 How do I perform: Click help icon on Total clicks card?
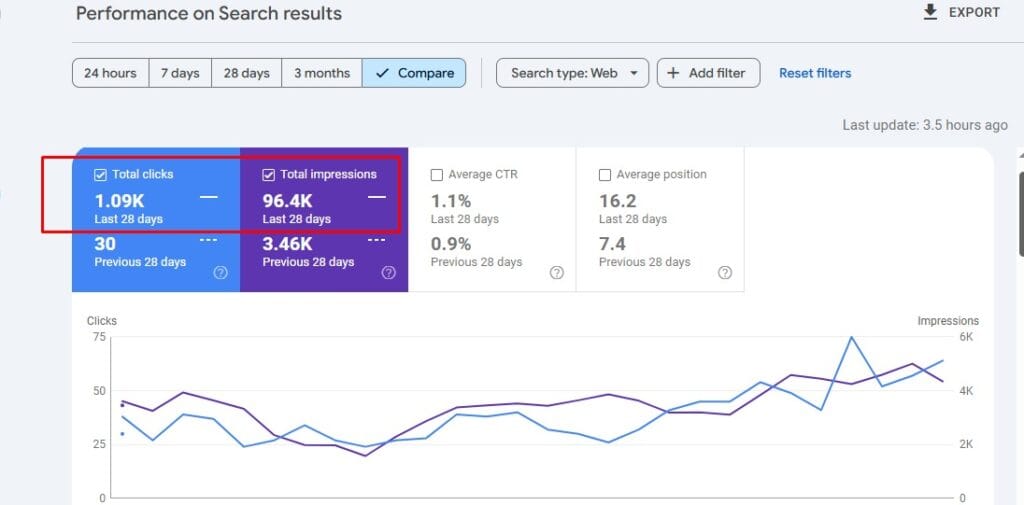[x=221, y=273]
